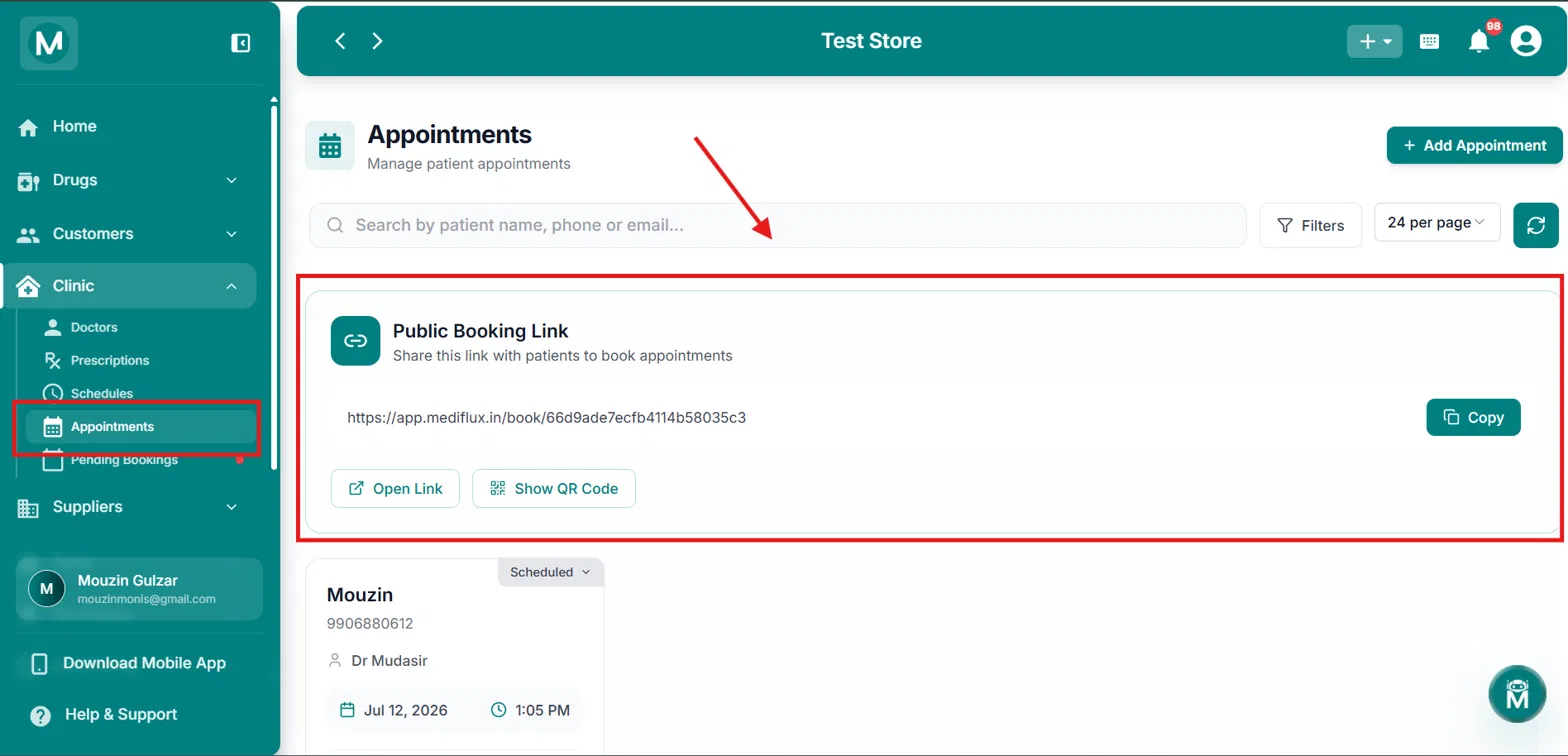Click Show QR Code button
This screenshot has height=756, width=1568.
point(554,488)
